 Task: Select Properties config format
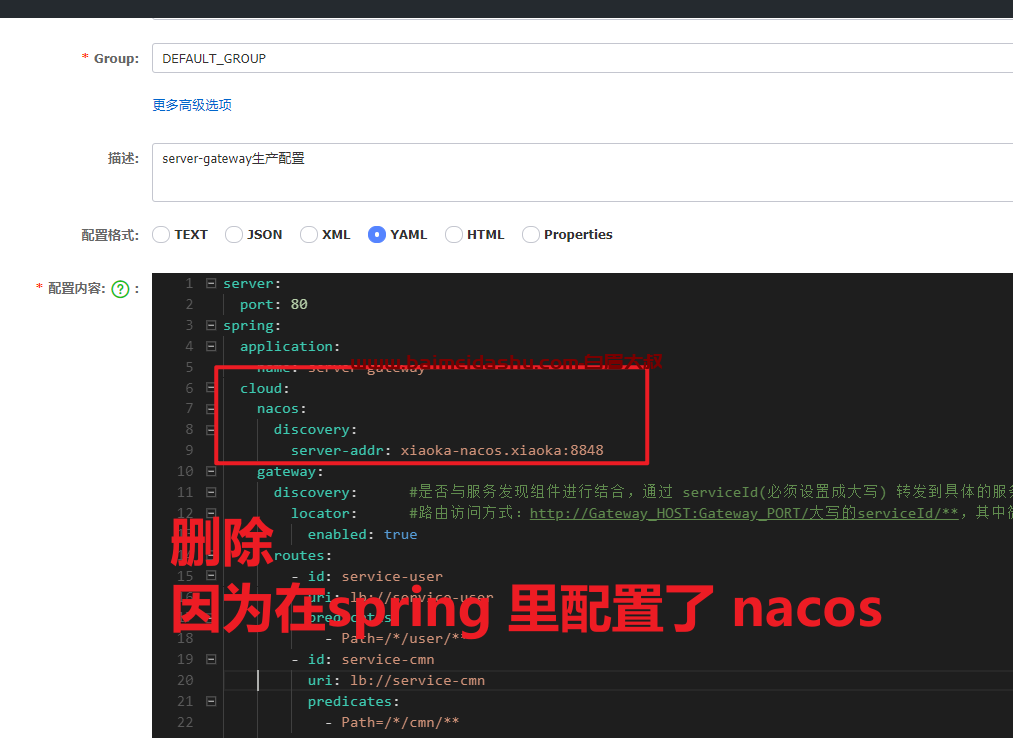(531, 235)
